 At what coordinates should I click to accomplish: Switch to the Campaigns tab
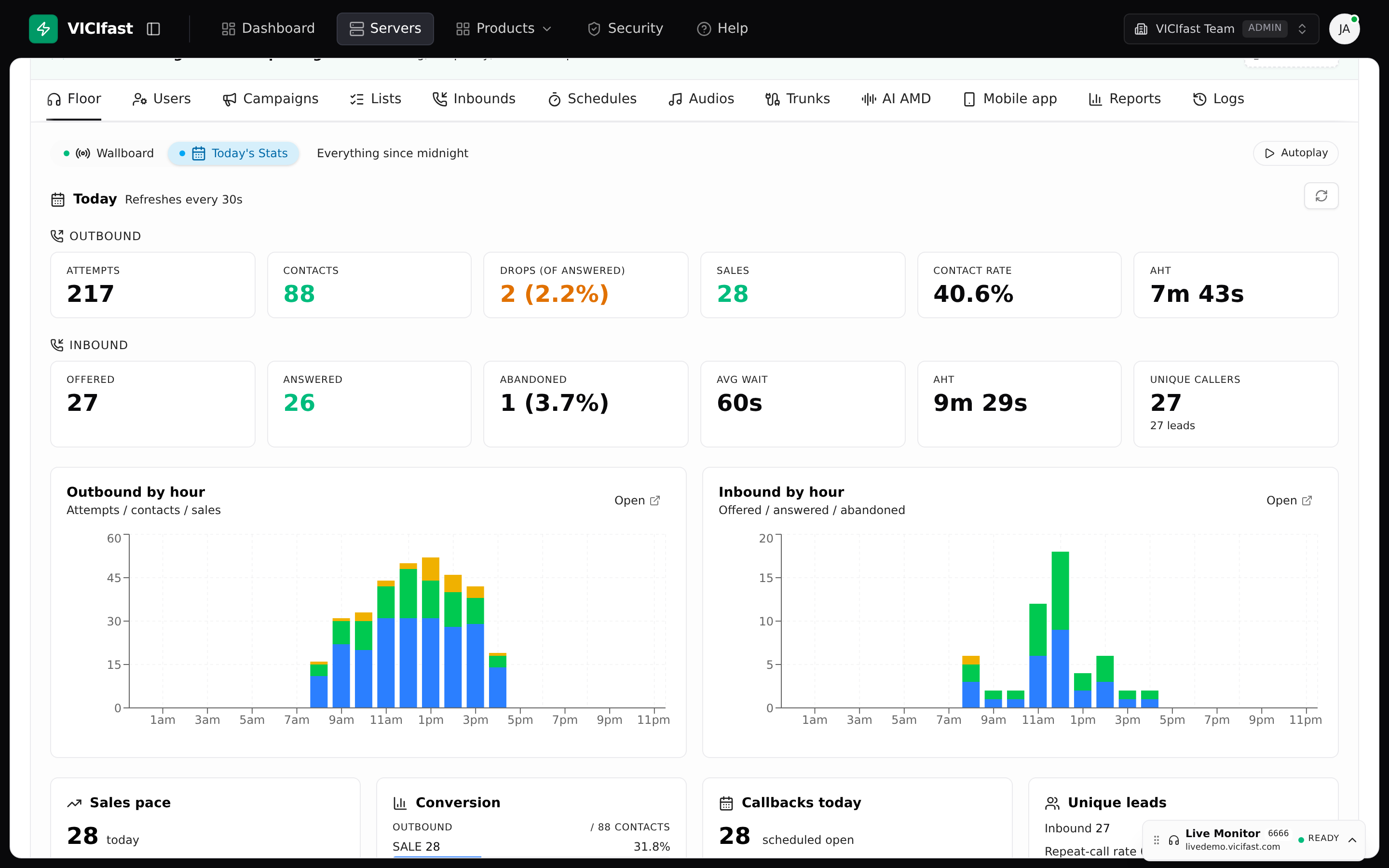tap(271, 99)
